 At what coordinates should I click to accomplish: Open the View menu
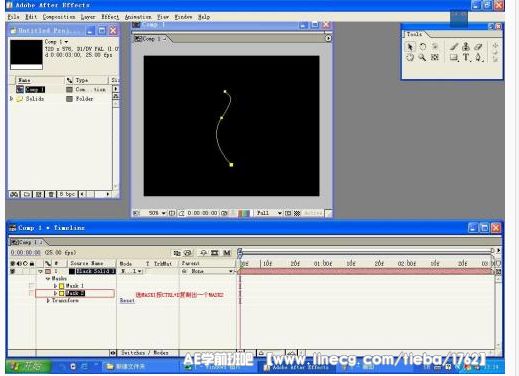[163, 17]
